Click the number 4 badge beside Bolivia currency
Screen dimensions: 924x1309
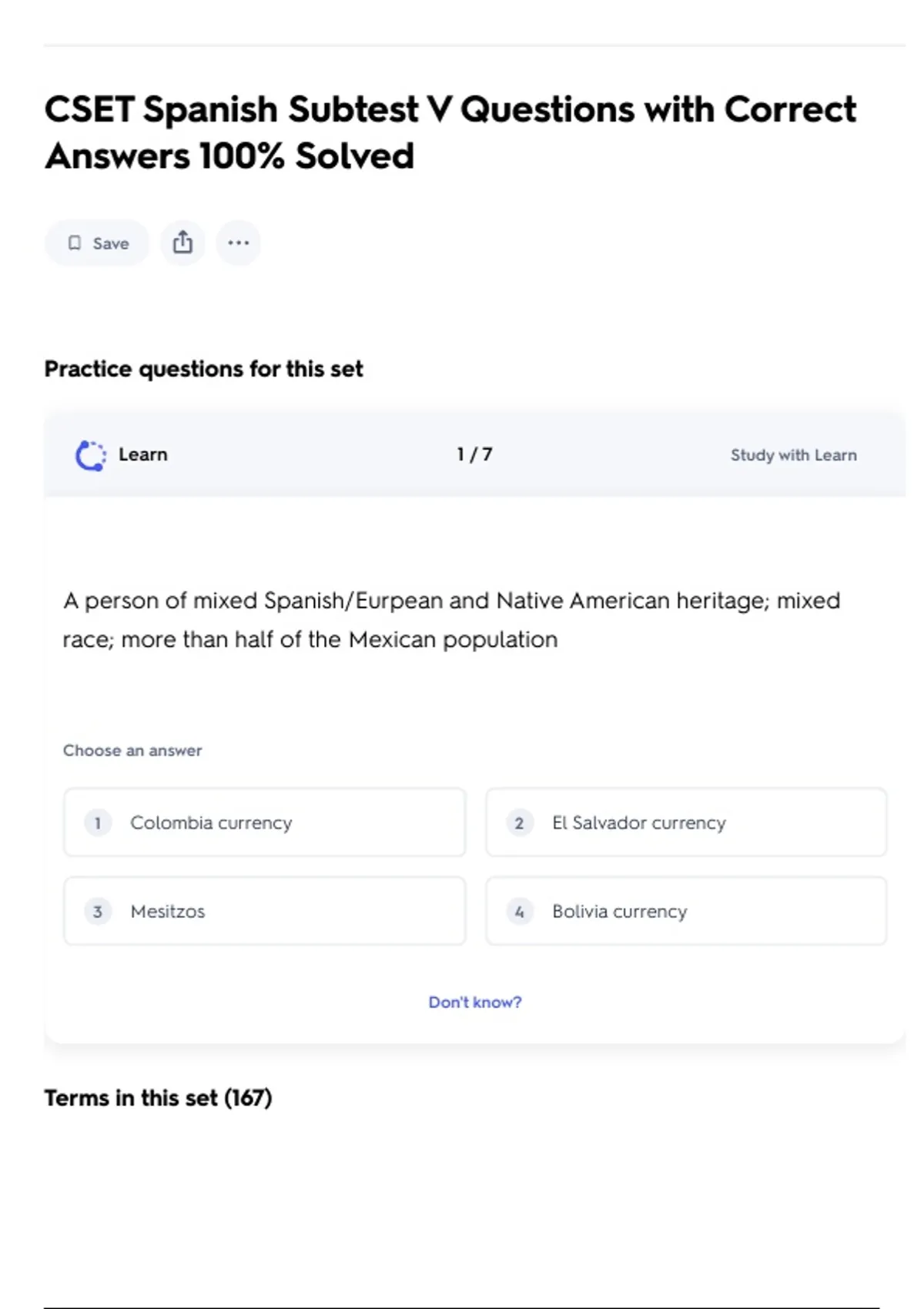pyautogui.click(x=520, y=912)
